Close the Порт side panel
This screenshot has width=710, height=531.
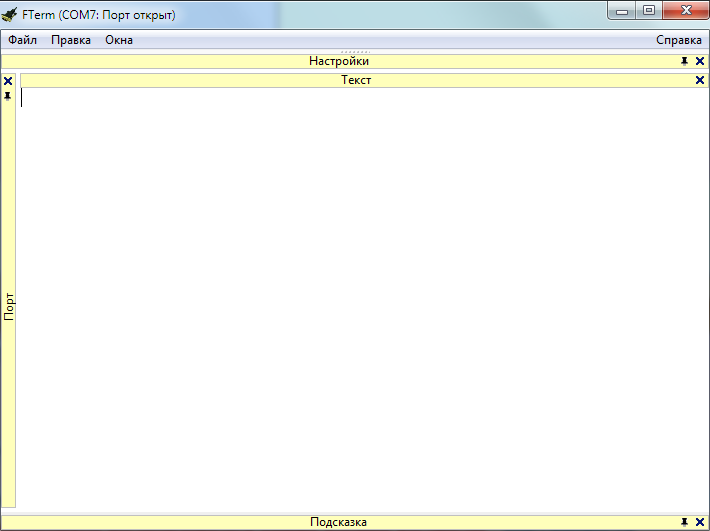click(8, 81)
